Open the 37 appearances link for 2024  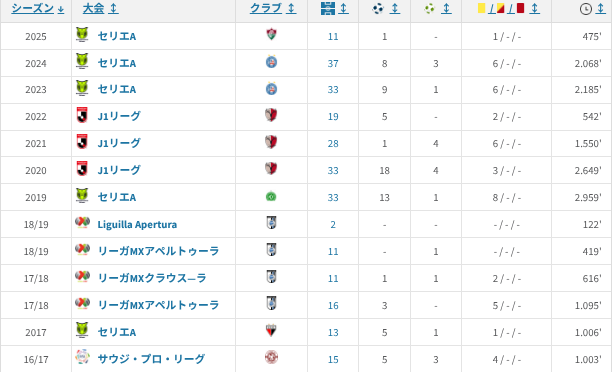333,63
